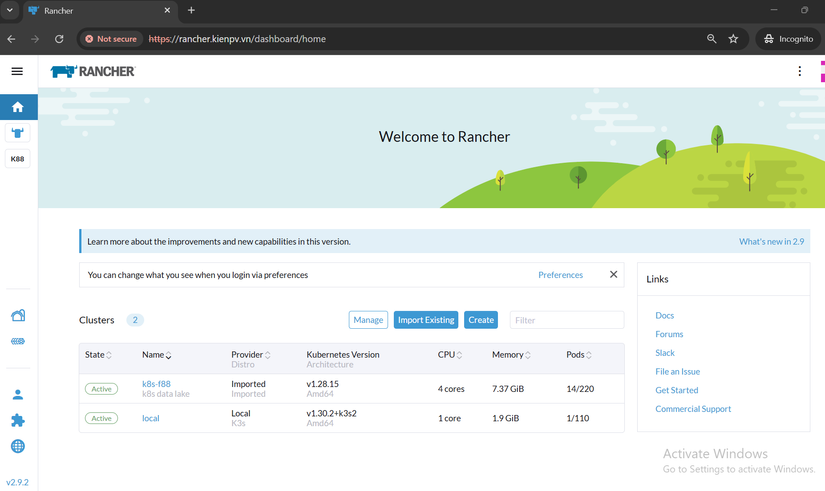
Task: Sort clusters by State column
Action: [x=98, y=355]
